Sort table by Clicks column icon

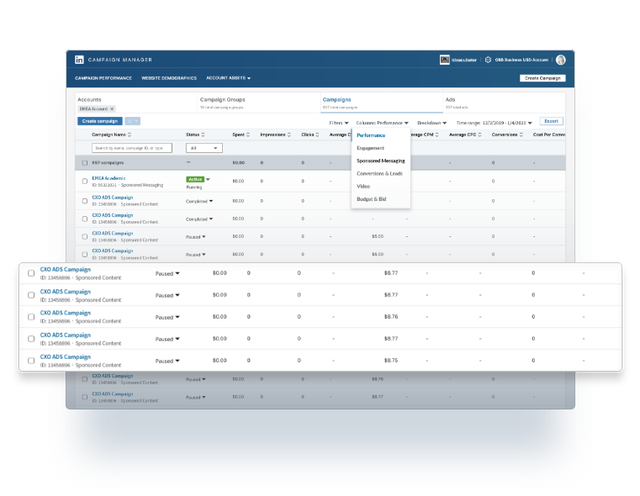click(320, 134)
